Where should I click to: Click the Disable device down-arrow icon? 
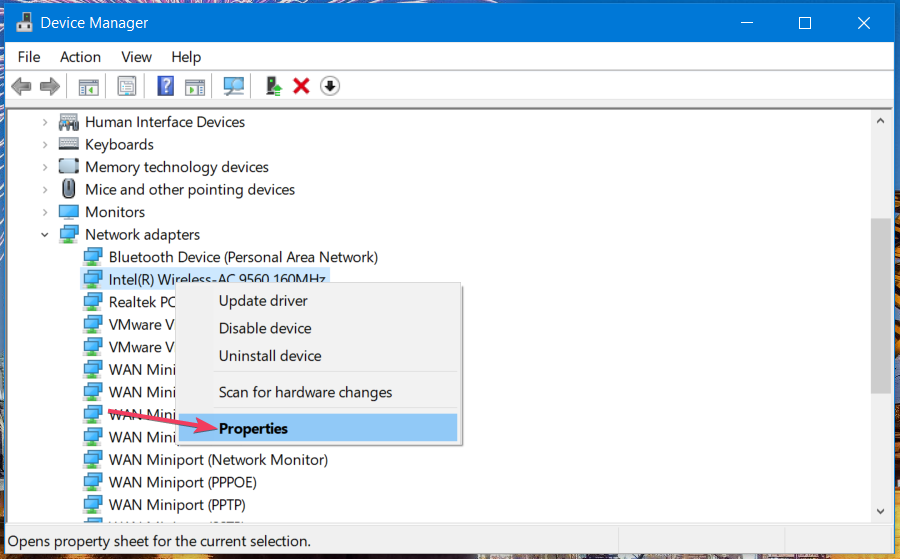coord(329,86)
